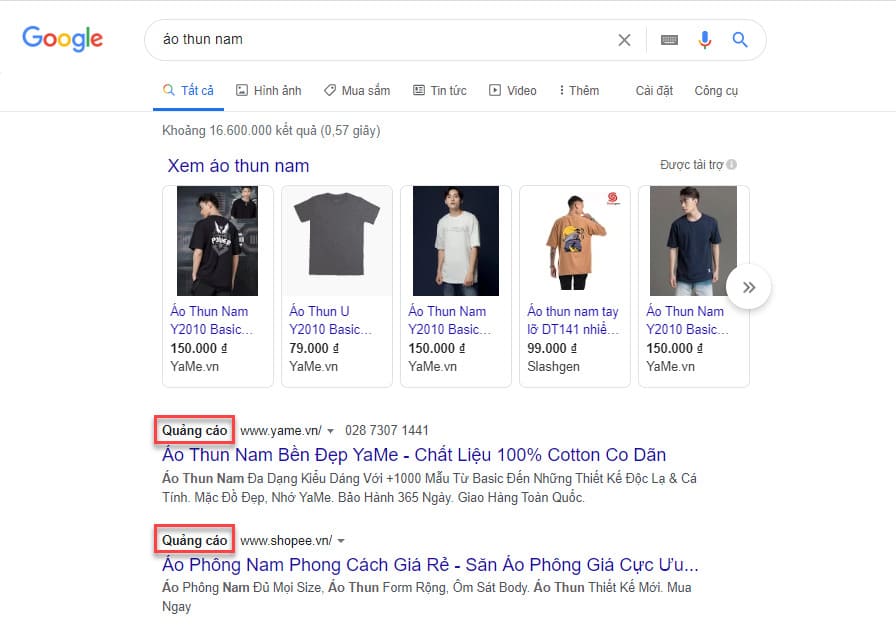Select the Slashgen áo thun tay lỡ thumbnail
This screenshot has width=896, height=640.
tap(574, 240)
